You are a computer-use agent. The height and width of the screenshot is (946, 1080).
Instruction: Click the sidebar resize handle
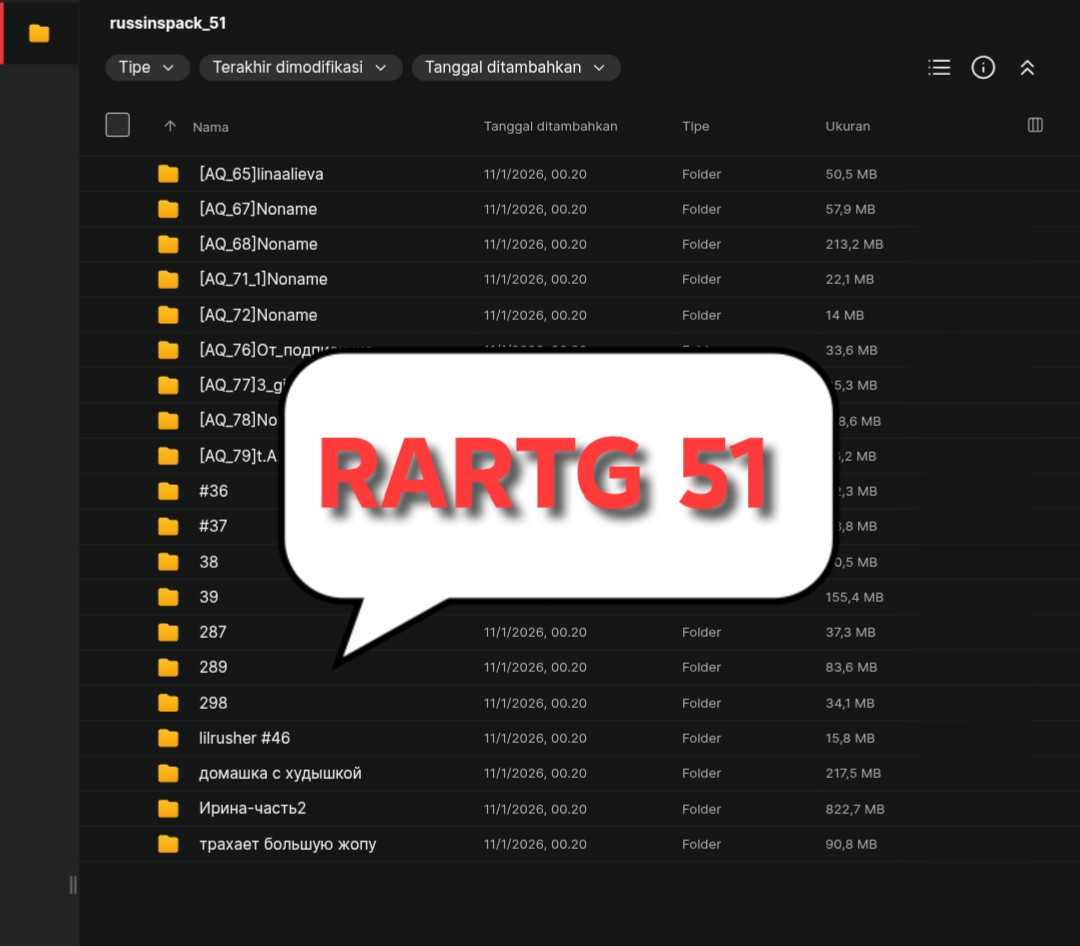tap(73, 885)
